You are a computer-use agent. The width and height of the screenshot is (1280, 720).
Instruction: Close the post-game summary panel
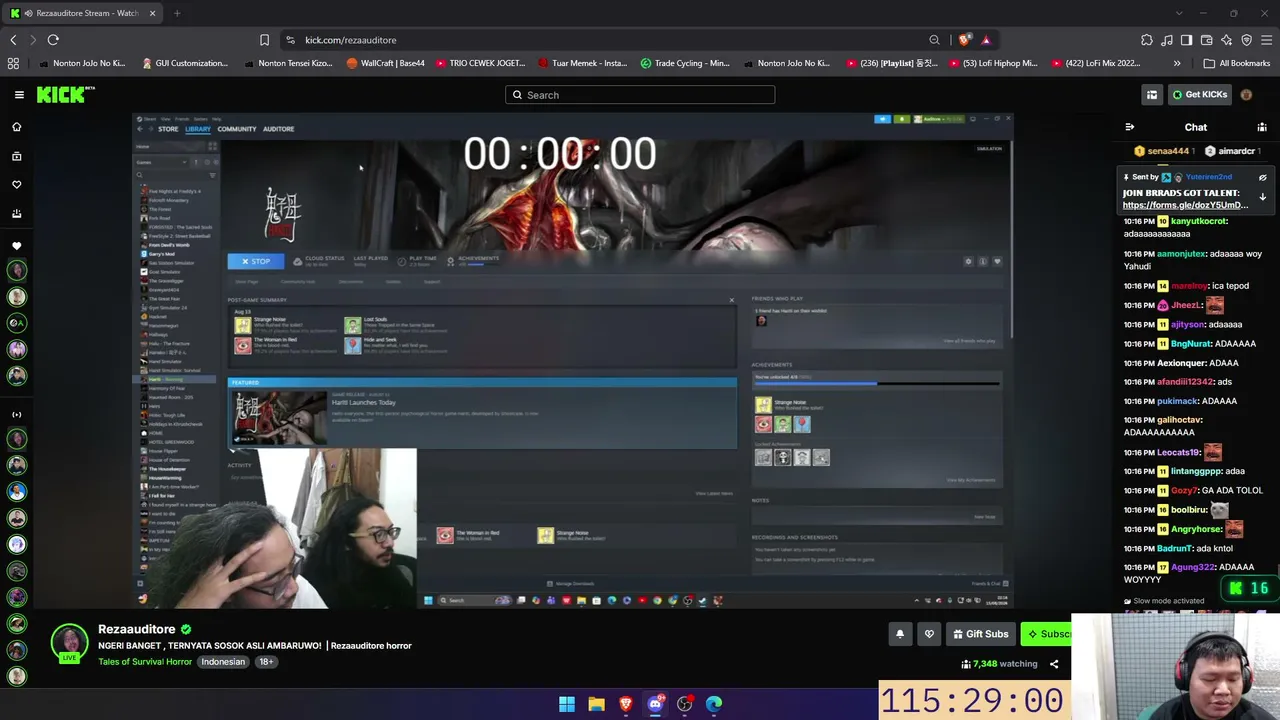coord(731,300)
